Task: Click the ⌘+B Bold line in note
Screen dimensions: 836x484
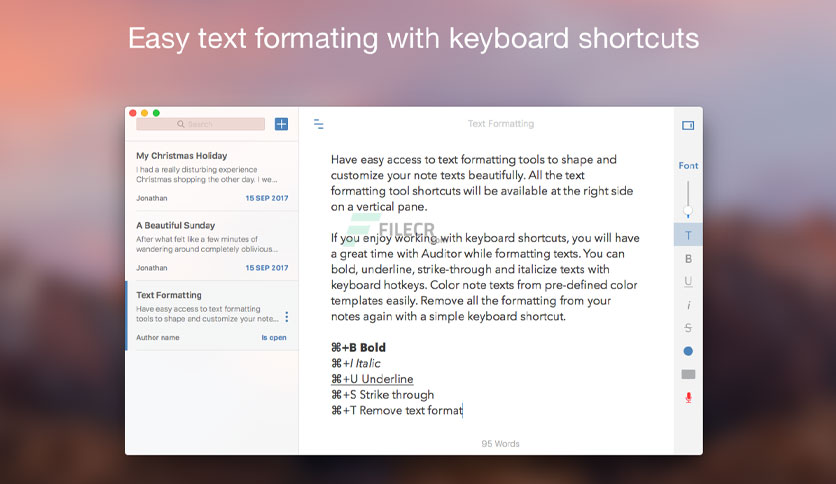Action: [x=358, y=348]
